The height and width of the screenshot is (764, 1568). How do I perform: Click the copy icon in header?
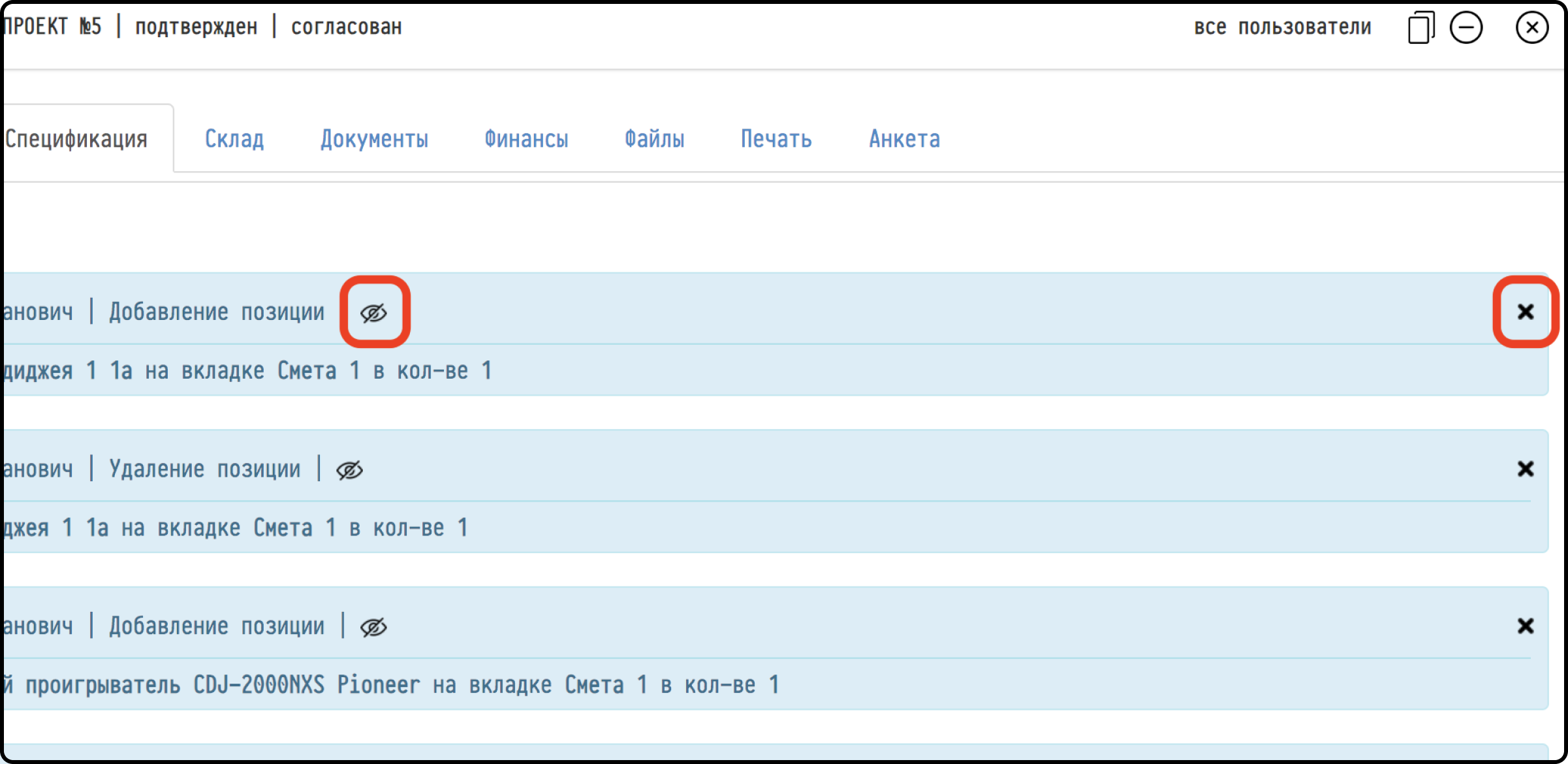(x=1420, y=27)
